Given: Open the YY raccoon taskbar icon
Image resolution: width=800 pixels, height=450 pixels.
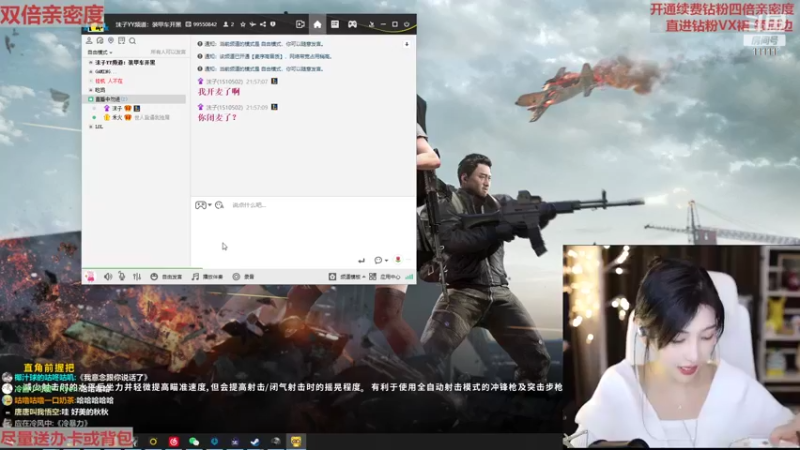Looking at the screenshot, I should point(296,441).
